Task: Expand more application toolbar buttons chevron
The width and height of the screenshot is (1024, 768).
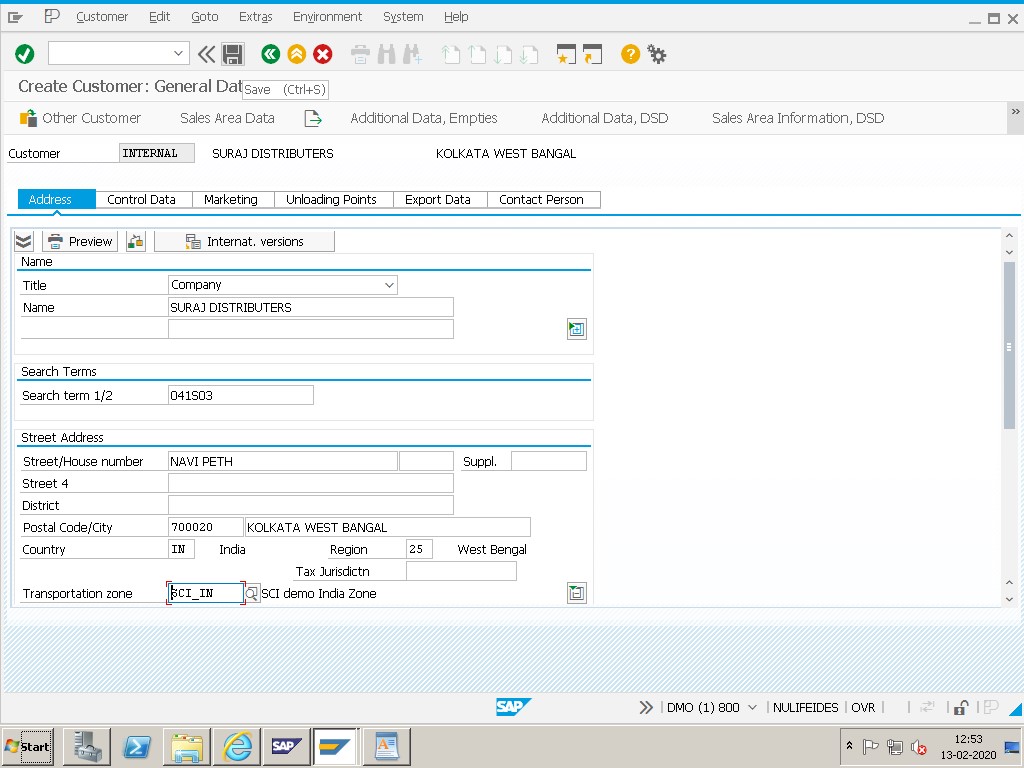Action: pos(1016,112)
